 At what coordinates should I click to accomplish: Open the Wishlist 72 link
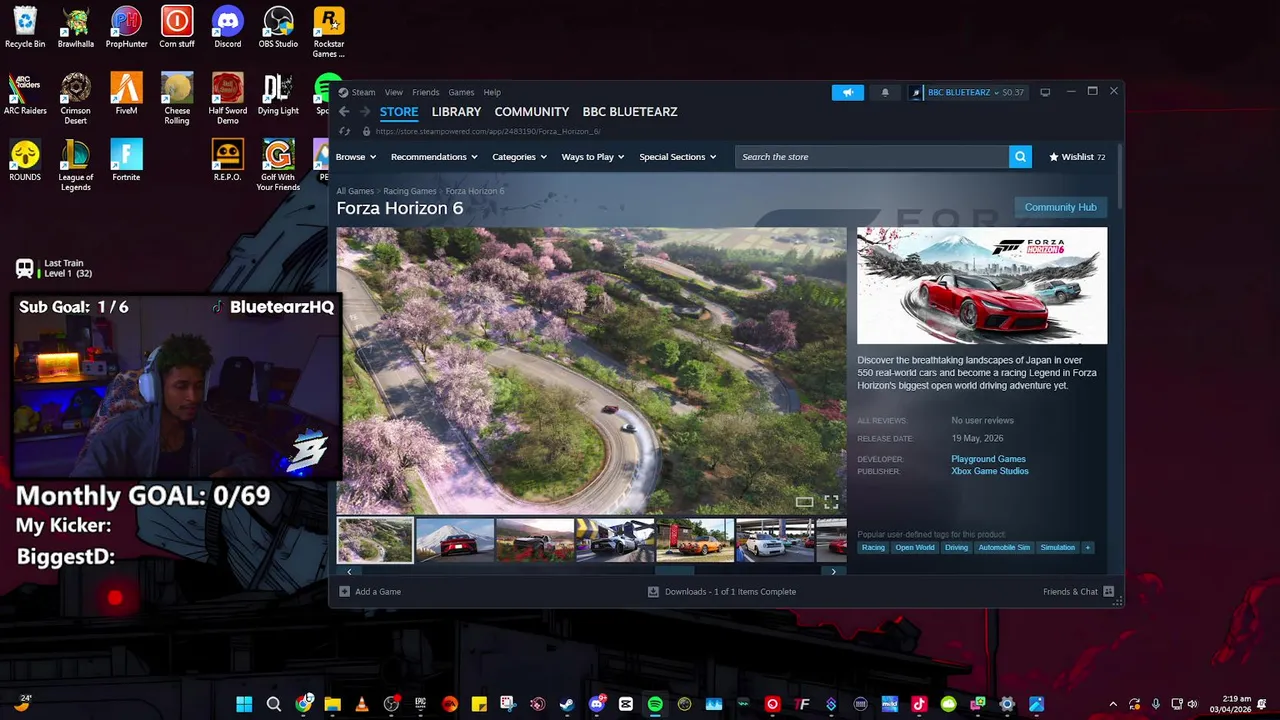click(1077, 157)
